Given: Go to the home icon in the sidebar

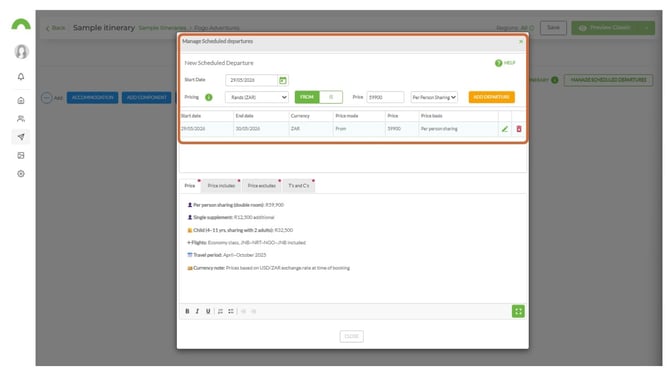Looking at the screenshot, I should tap(21, 101).
